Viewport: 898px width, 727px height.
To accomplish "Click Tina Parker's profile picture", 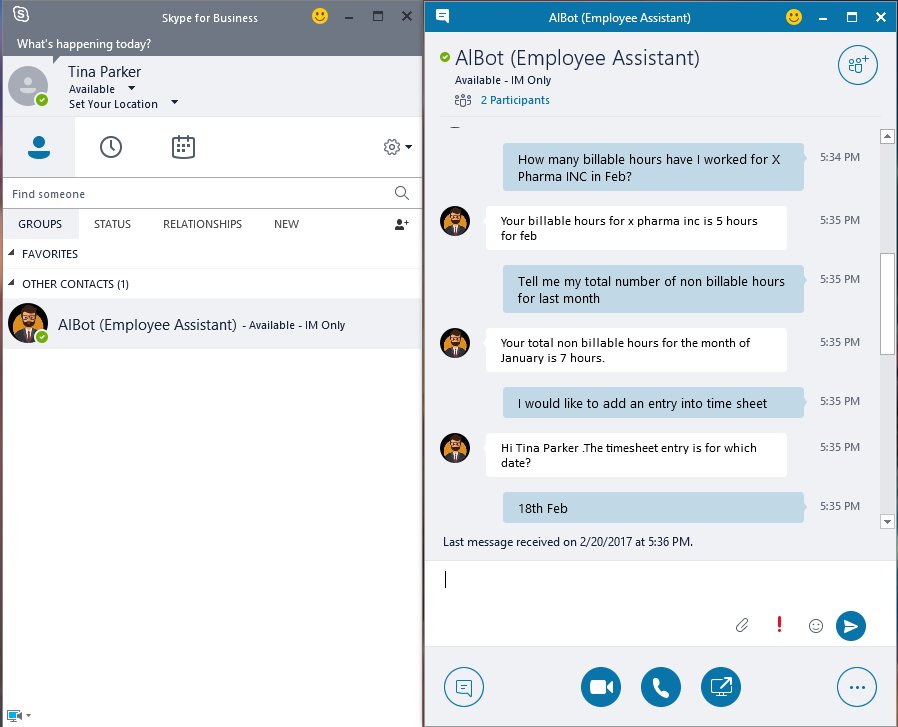I will pos(27,86).
